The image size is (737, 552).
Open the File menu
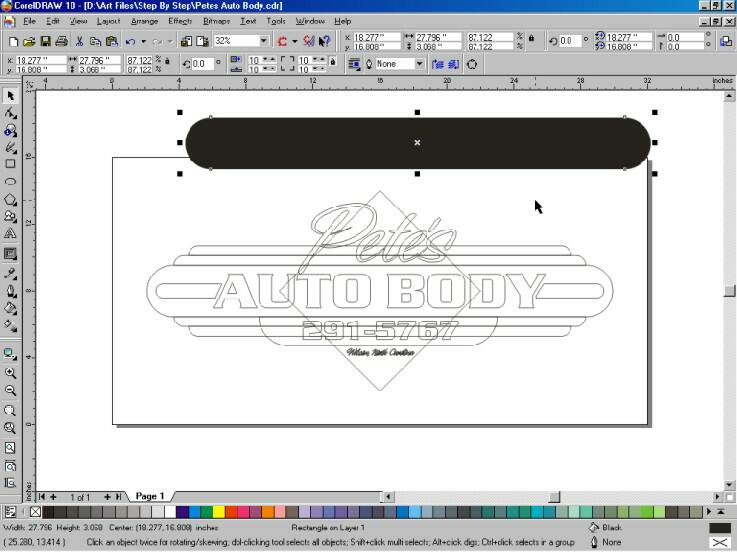[29, 21]
